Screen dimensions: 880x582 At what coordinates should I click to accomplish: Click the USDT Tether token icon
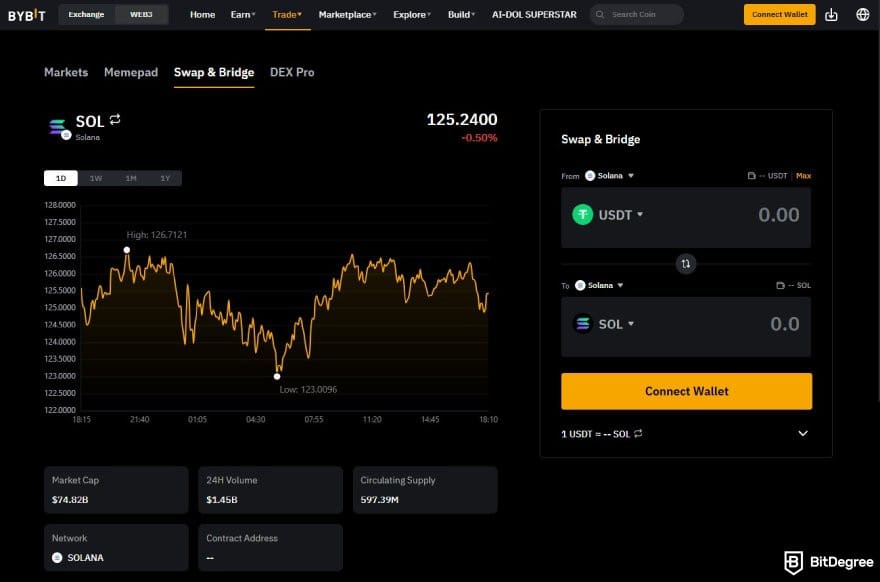pos(583,214)
